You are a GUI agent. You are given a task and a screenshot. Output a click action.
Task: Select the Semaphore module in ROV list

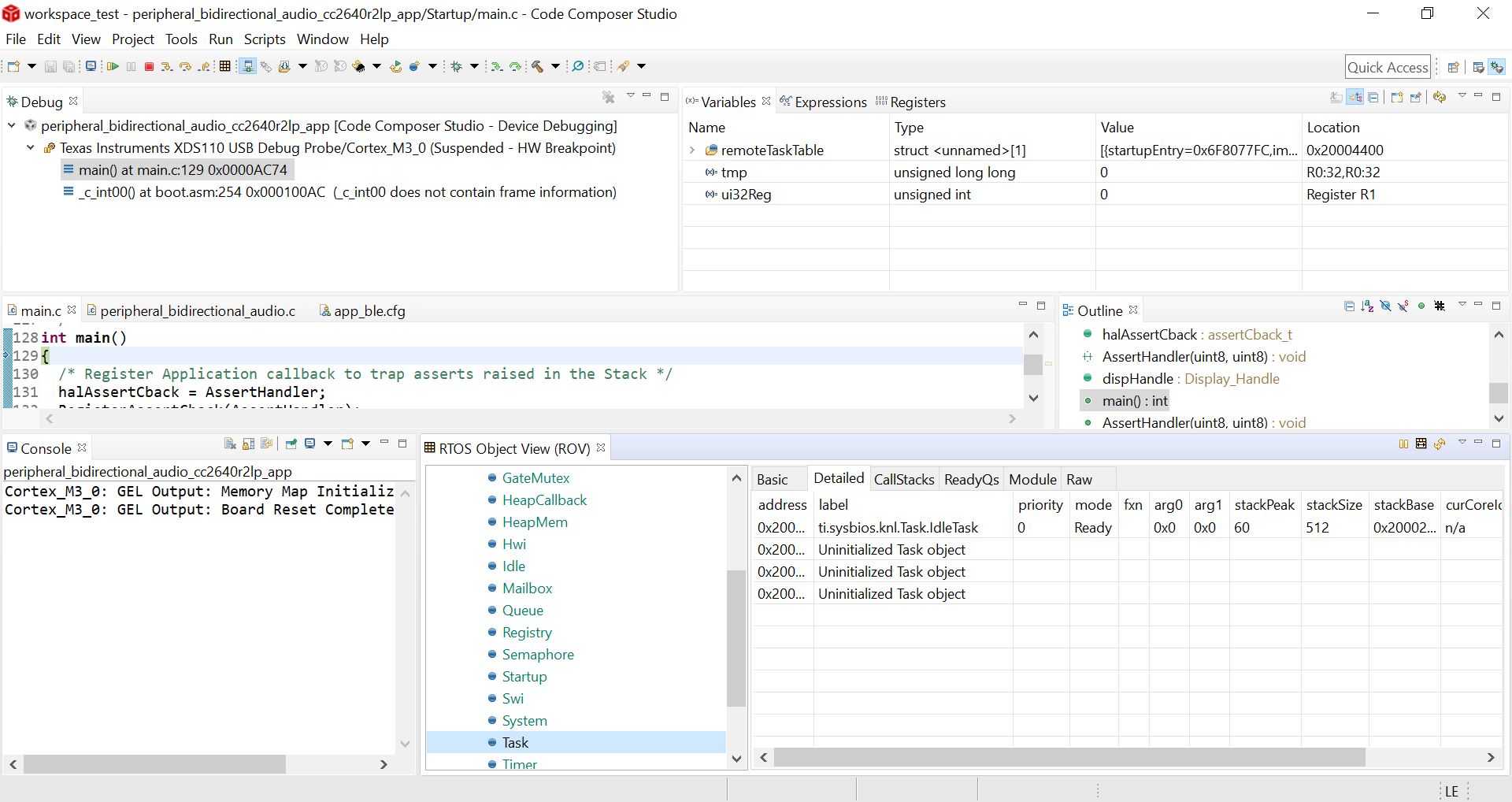[x=537, y=655]
